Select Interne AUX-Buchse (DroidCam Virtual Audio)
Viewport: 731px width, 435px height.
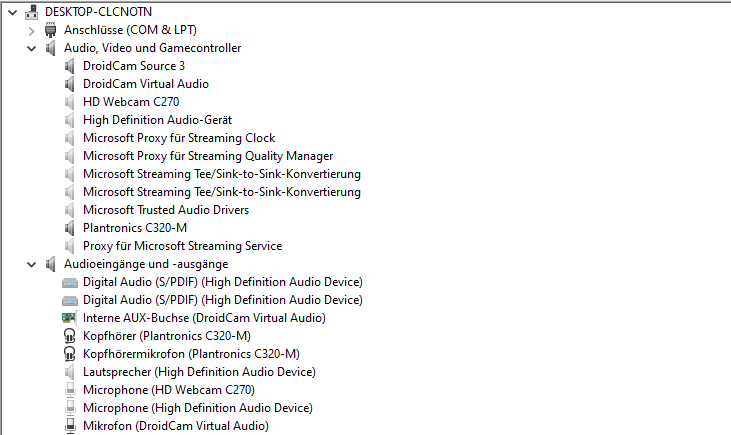204,318
